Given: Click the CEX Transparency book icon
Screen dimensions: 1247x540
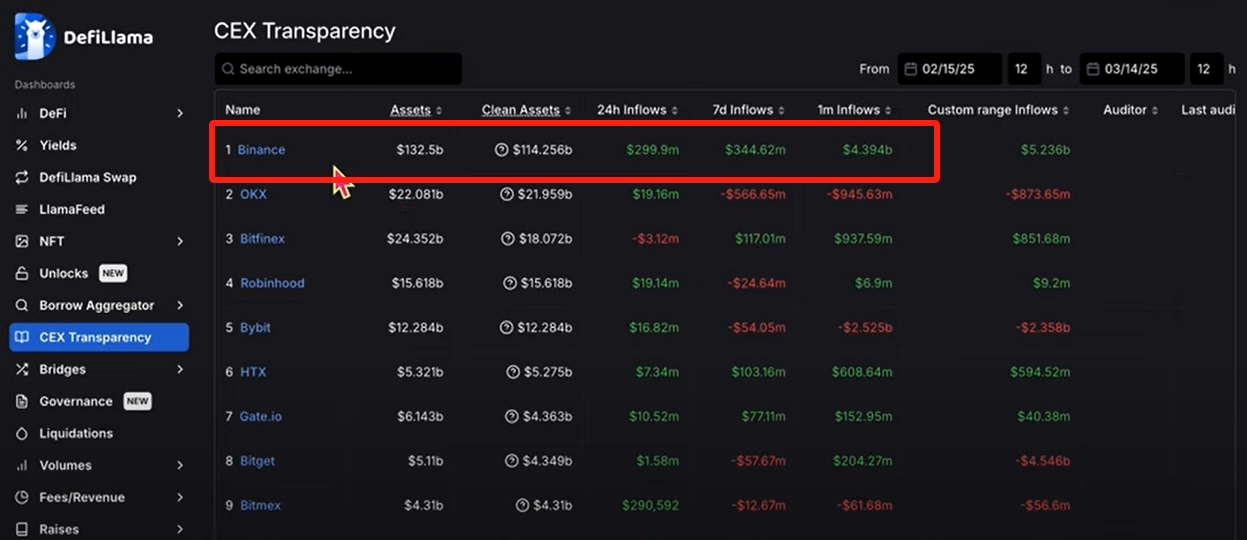Looking at the screenshot, I should (x=22, y=337).
